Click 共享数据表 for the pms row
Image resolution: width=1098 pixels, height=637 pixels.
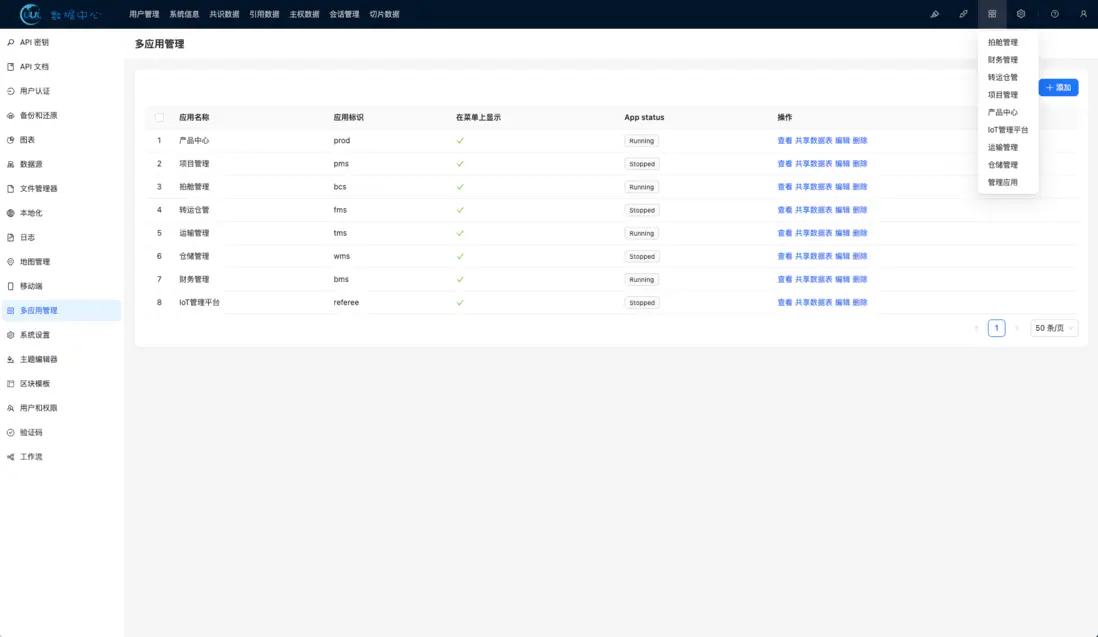click(x=813, y=164)
